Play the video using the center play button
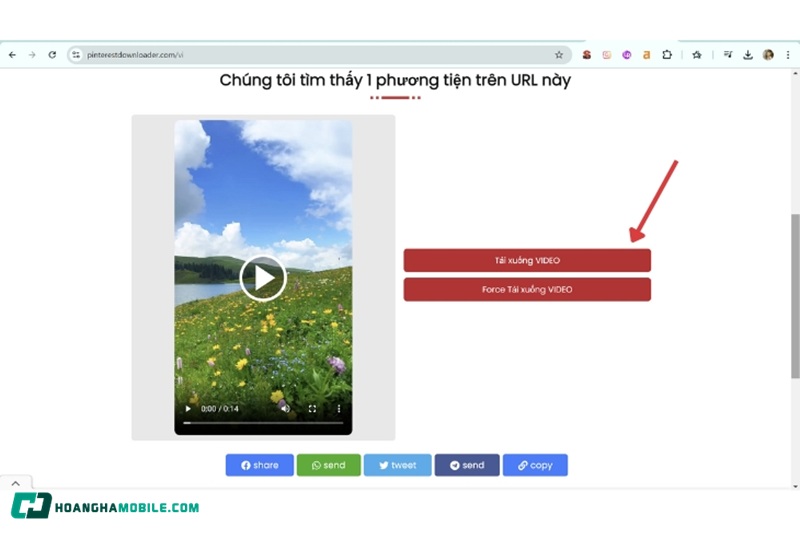This screenshot has width=800, height=533. [x=263, y=278]
